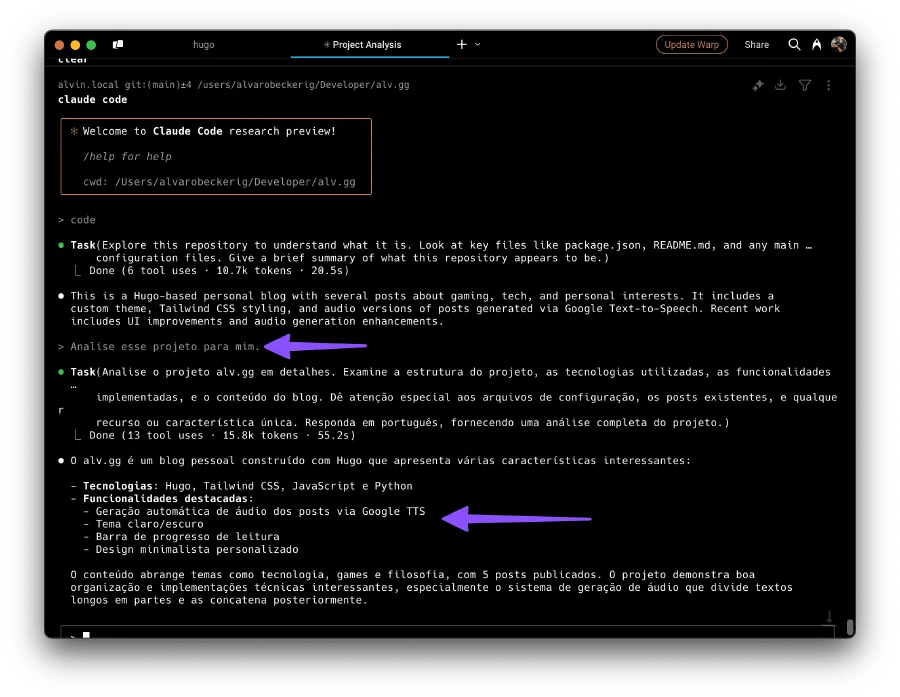Click 'Welcome to Claude Code research preview!' text
The image size is (900, 697).
[209, 131]
